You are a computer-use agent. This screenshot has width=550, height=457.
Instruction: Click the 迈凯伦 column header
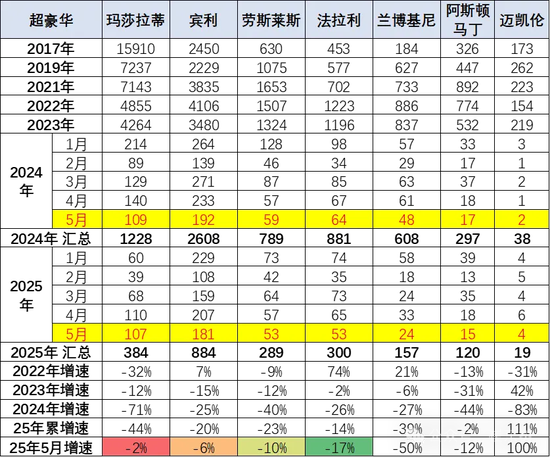coord(522,20)
